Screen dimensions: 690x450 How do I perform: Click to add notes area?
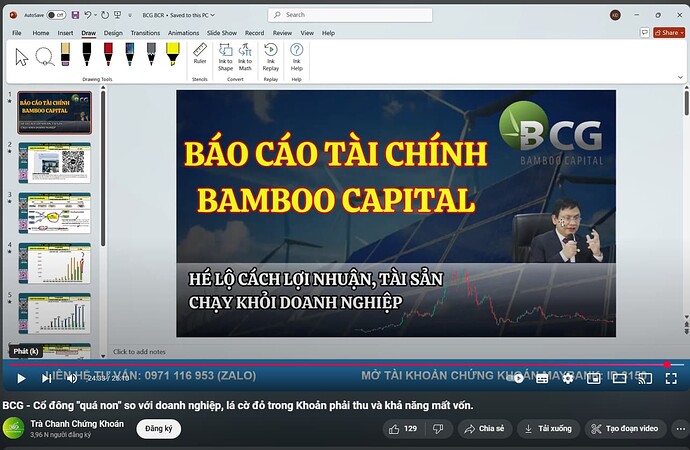[139, 351]
